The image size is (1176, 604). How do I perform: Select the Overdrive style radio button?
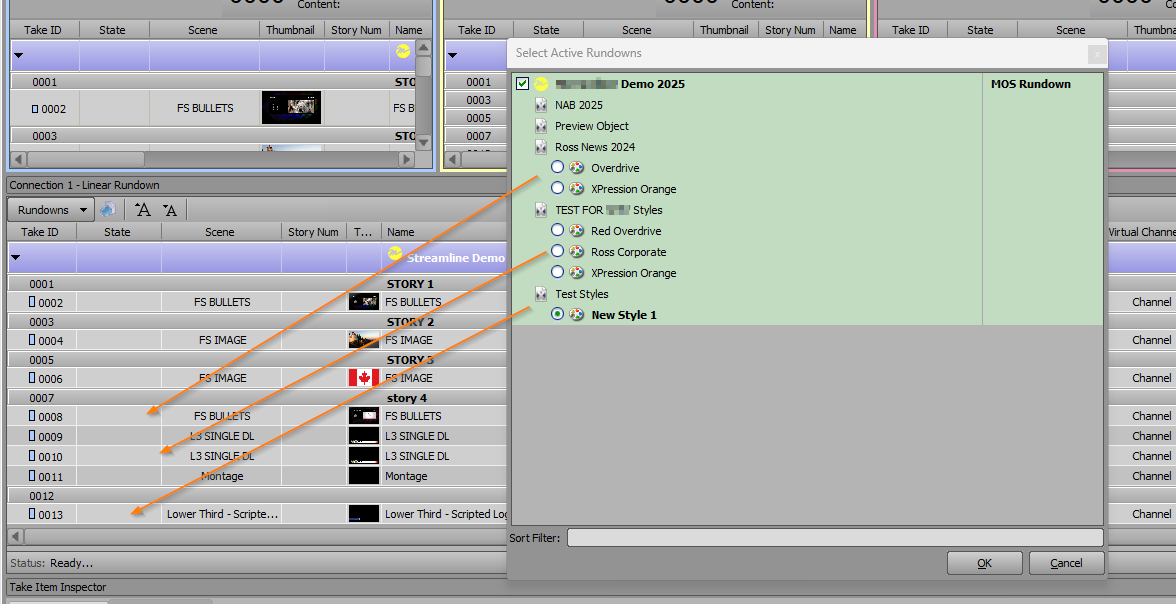557,167
